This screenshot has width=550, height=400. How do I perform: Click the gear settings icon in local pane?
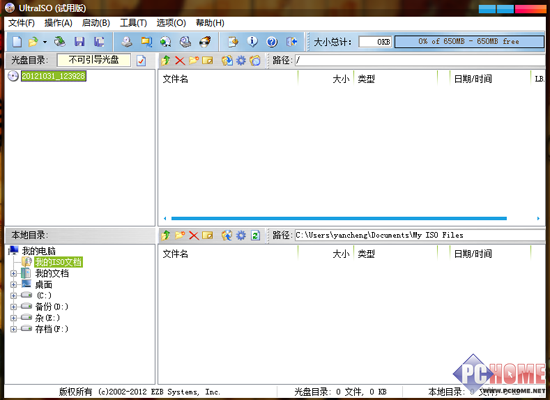[241, 235]
